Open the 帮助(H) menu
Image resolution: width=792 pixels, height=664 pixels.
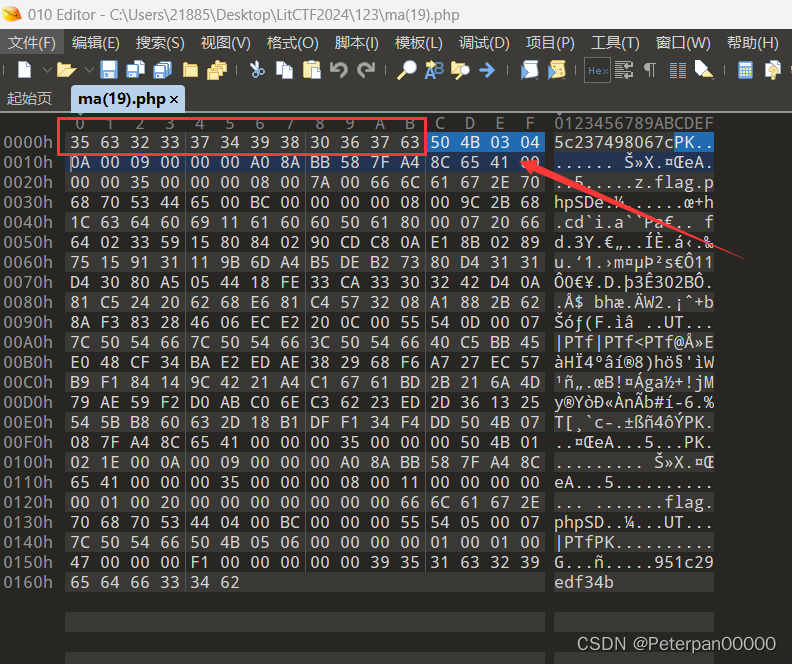[x=753, y=42]
